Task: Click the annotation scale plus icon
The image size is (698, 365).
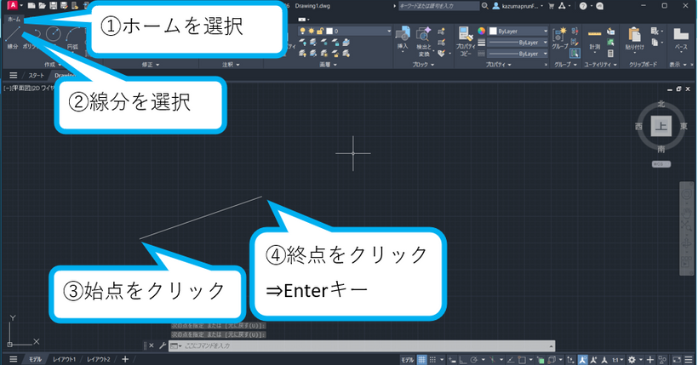Action: point(650,360)
